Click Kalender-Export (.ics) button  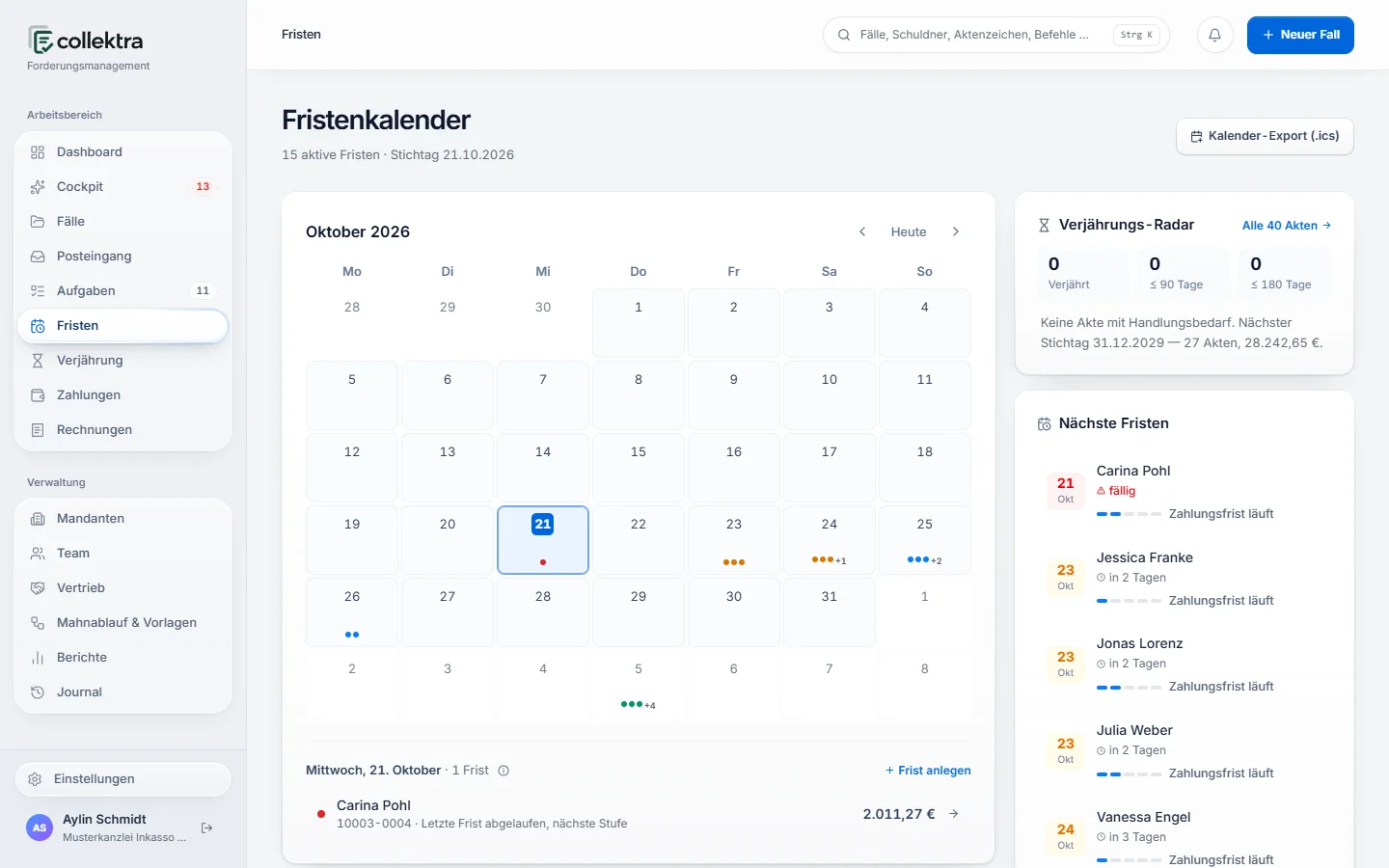pos(1265,136)
